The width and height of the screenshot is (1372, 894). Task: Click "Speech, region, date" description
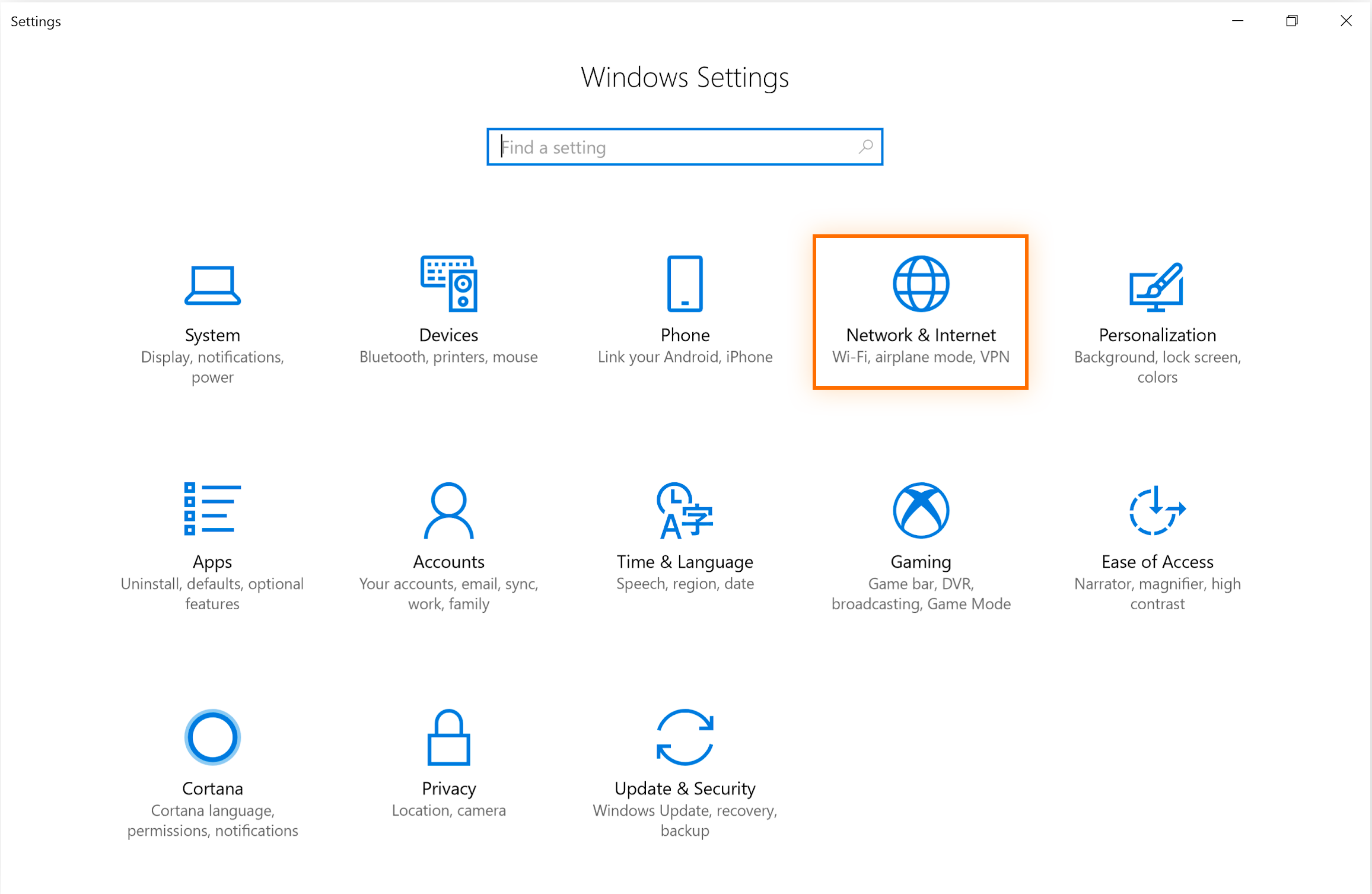point(685,584)
